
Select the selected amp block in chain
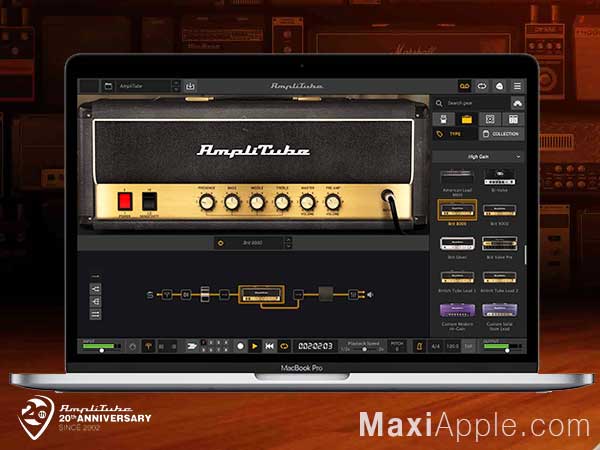pyautogui.click(x=261, y=294)
